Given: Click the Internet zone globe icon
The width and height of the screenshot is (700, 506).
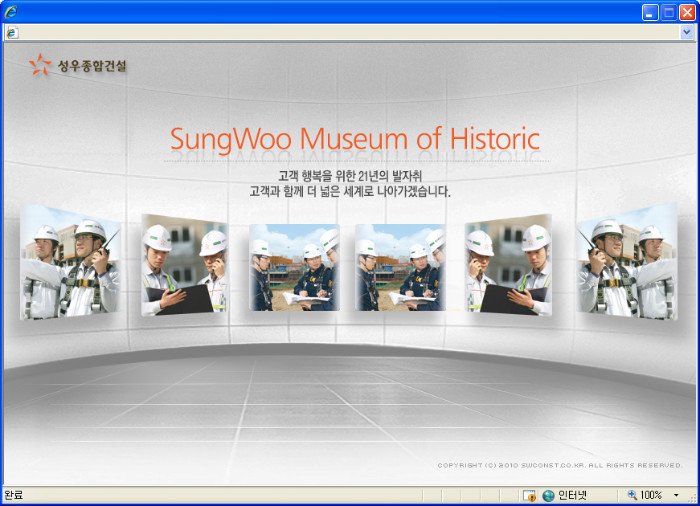Looking at the screenshot, I should (x=548, y=495).
